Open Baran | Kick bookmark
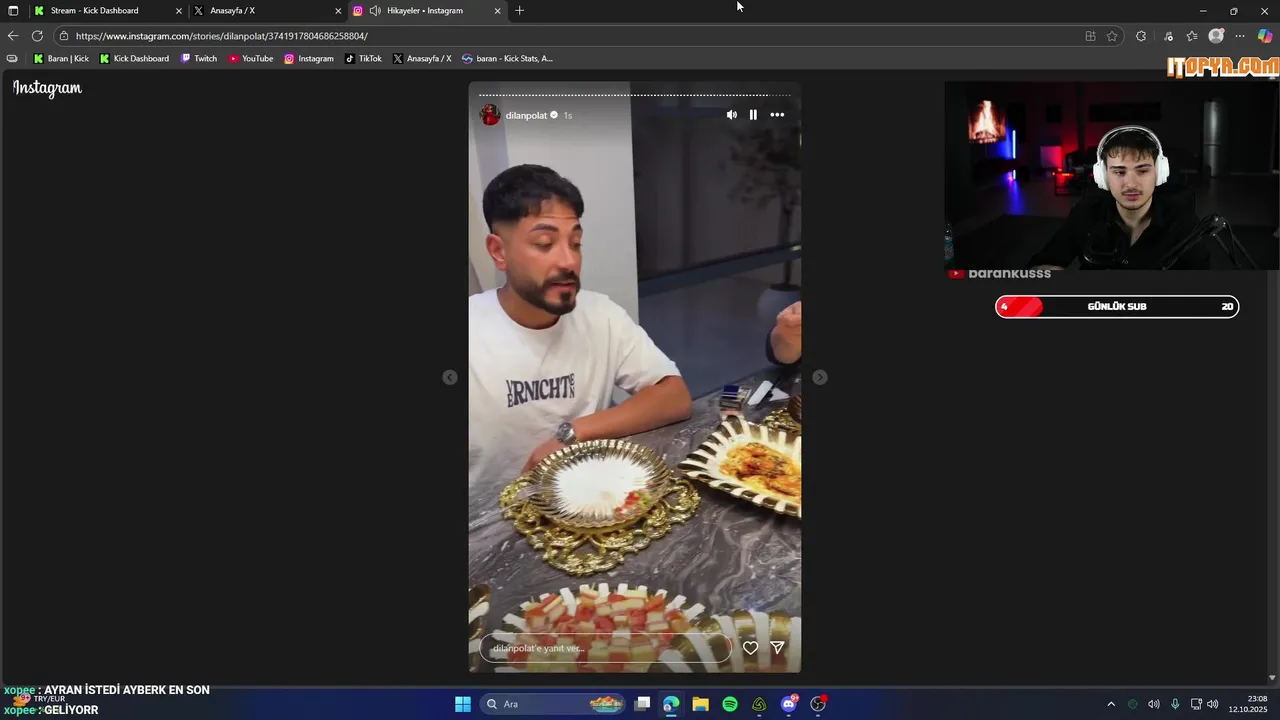This screenshot has width=1280, height=720. [61, 59]
